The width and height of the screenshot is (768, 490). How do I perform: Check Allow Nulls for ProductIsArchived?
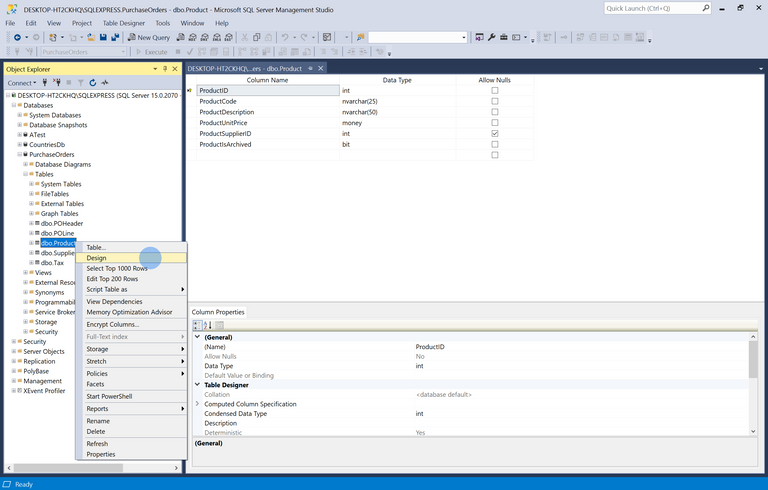pyautogui.click(x=494, y=144)
